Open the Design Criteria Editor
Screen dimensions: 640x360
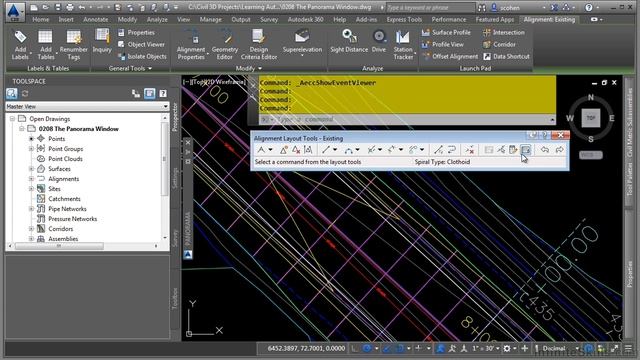coord(259,45)
